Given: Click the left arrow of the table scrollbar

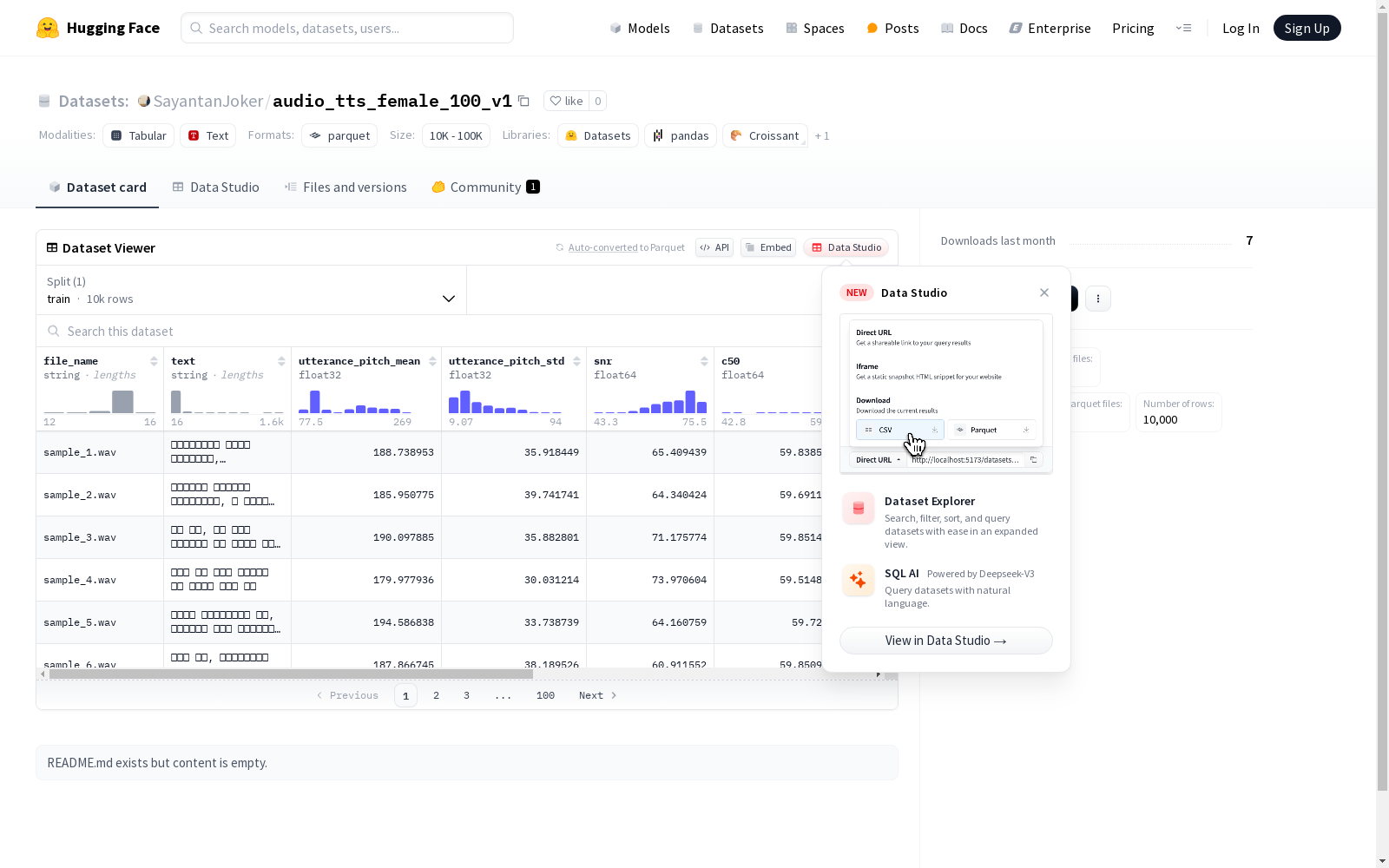Looking at the screenshot, I should point(43,674).
